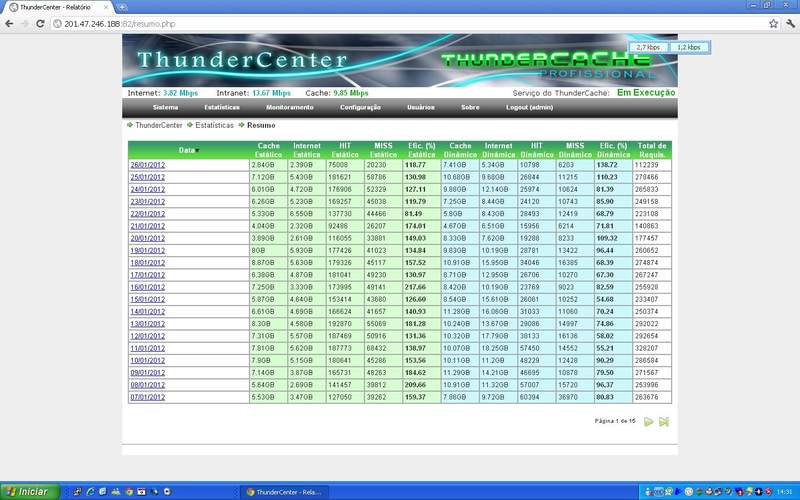The height and width of the screenshot is (500, 800).
Task: Open report for 15/01/2012
Action: pos(147,299)
